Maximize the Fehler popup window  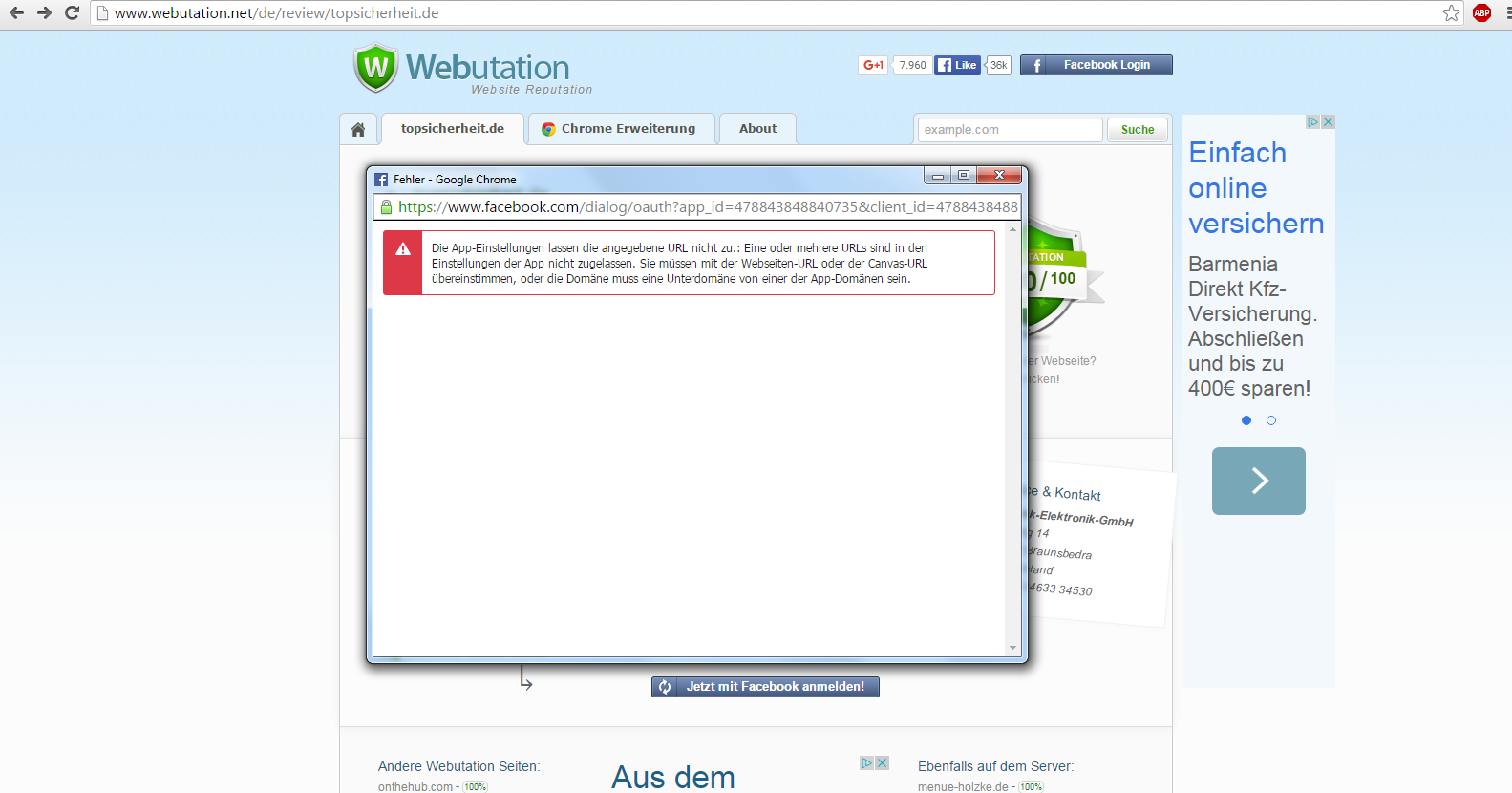coord(963,175)
